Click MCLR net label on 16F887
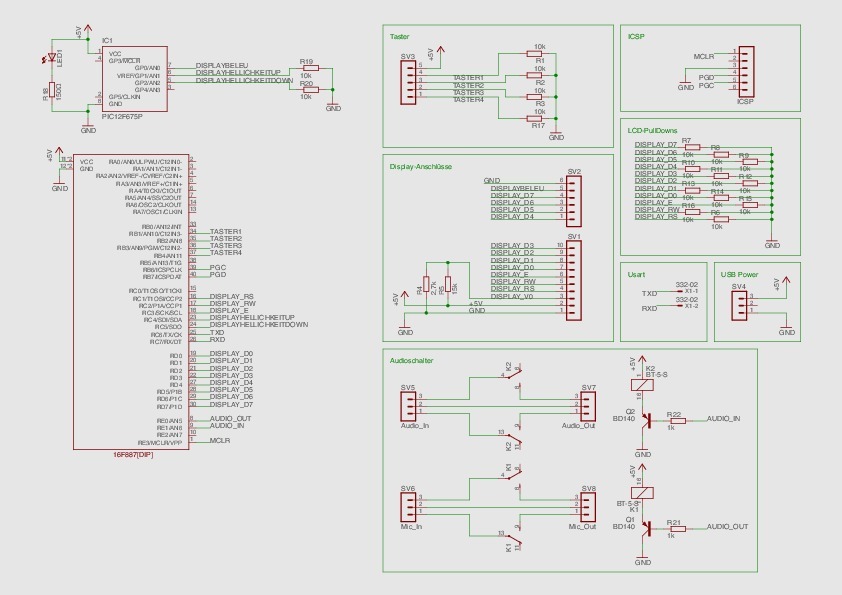Viewport: 842px width, 595px height. (220, 440)
